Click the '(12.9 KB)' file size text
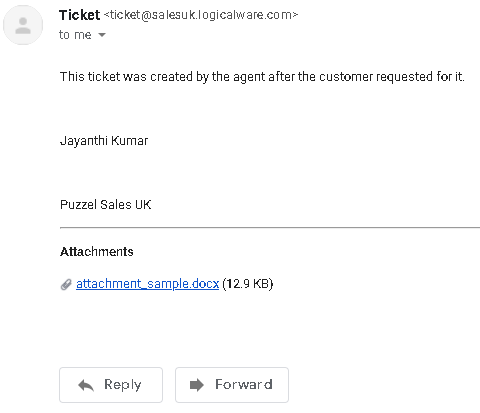Image resolution: width=480 pixels, height=413 pixels. coord(248,284)
